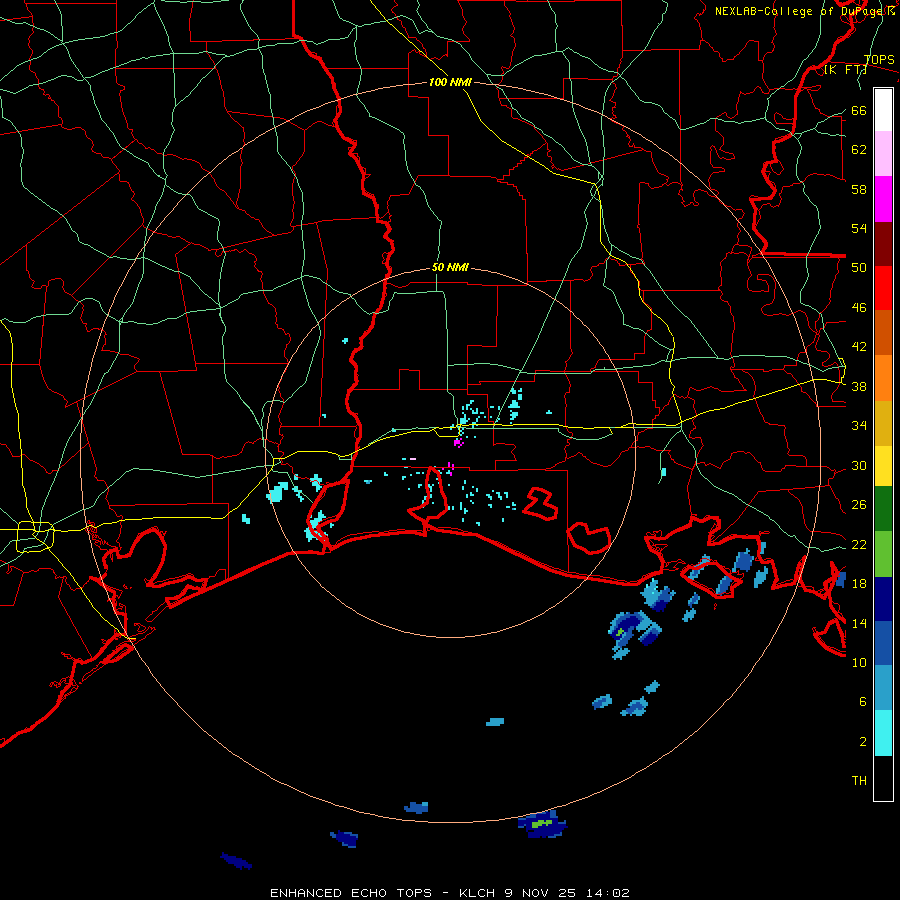Click the cyan 2-6 legend swatch
Screen dimensions: 900x900
point(883,733)
